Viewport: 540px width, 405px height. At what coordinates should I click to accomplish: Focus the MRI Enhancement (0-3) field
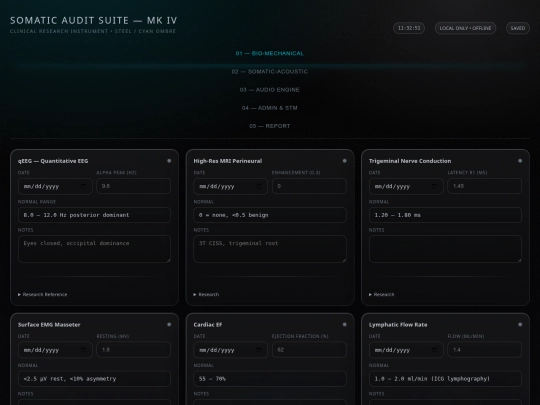click(309, 186)
